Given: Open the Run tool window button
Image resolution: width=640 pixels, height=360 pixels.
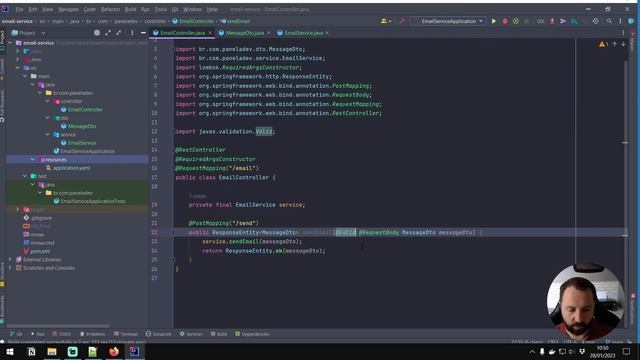Looking at the screenshot, I should pos(38,334).
